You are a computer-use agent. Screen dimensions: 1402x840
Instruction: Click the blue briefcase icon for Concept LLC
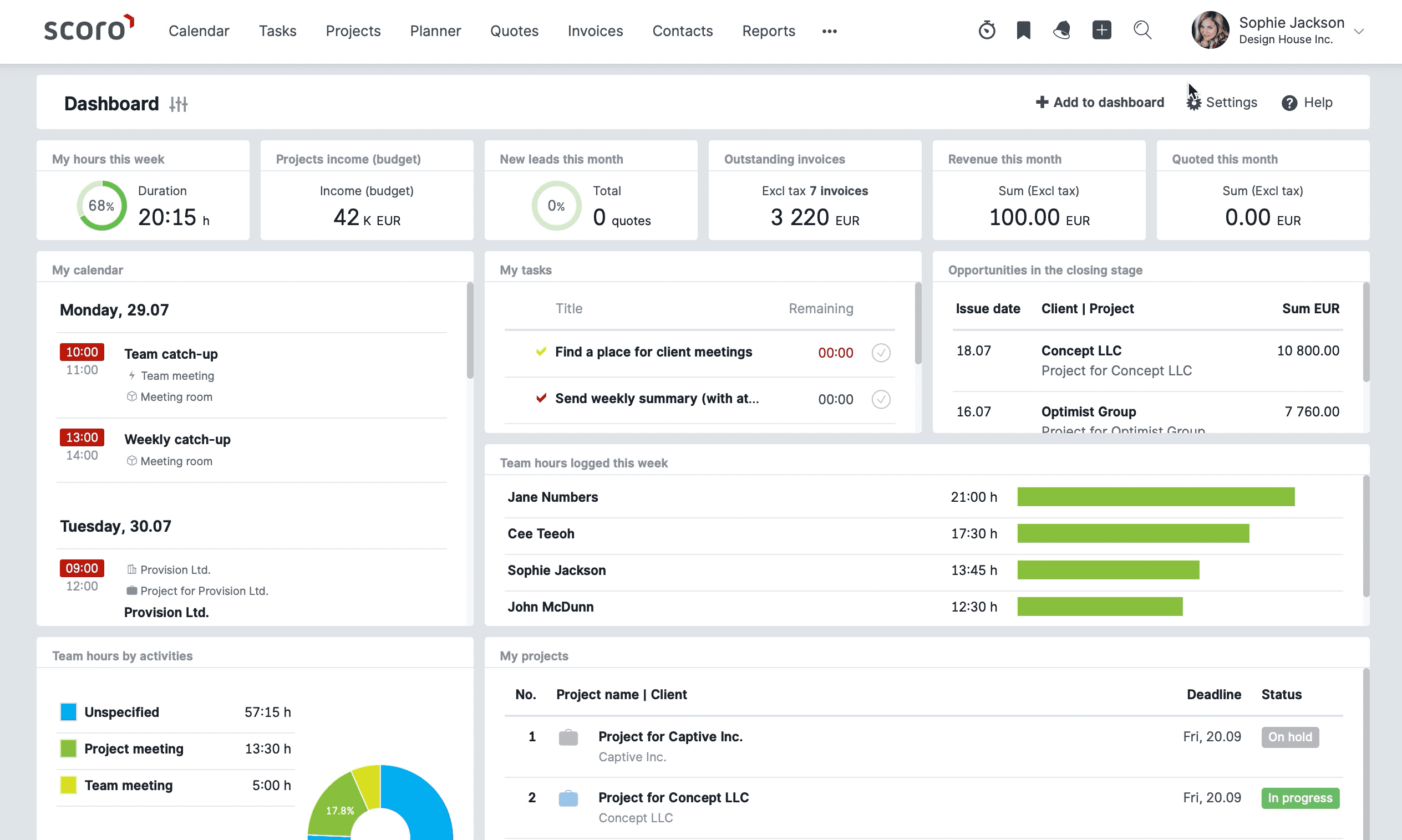click(x=568, y=798)
